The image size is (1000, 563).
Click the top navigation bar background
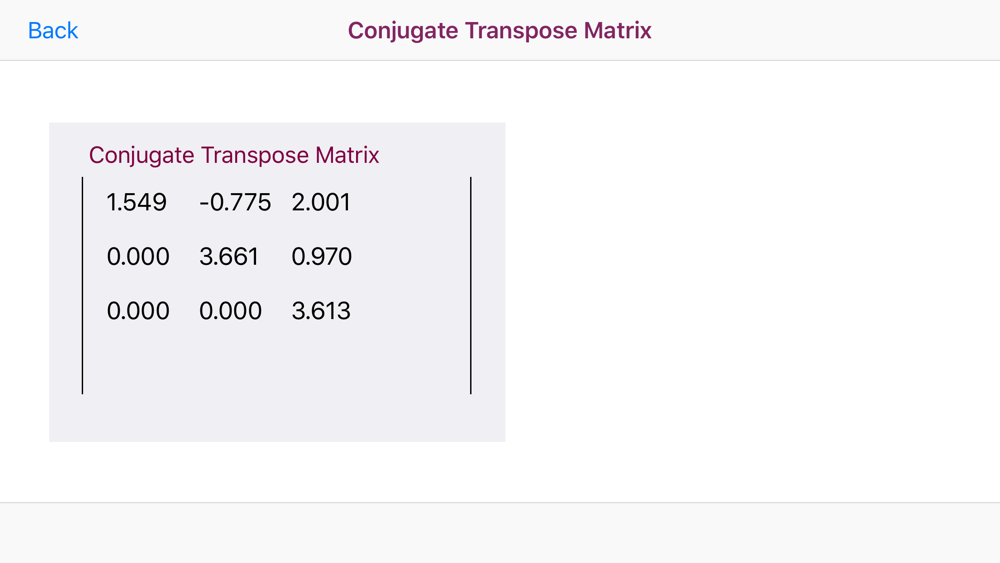click(829, 31)
